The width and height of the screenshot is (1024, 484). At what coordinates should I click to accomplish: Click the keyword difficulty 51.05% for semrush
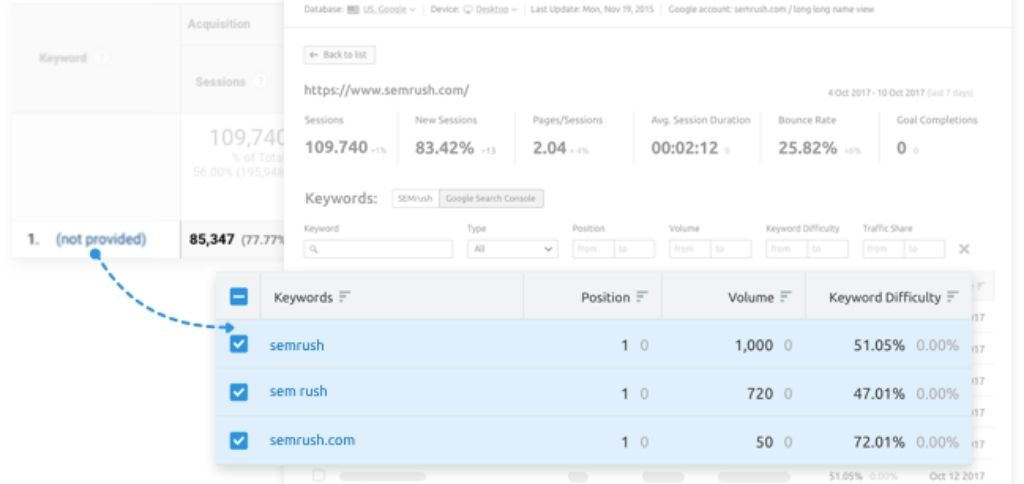pos(879,345)
